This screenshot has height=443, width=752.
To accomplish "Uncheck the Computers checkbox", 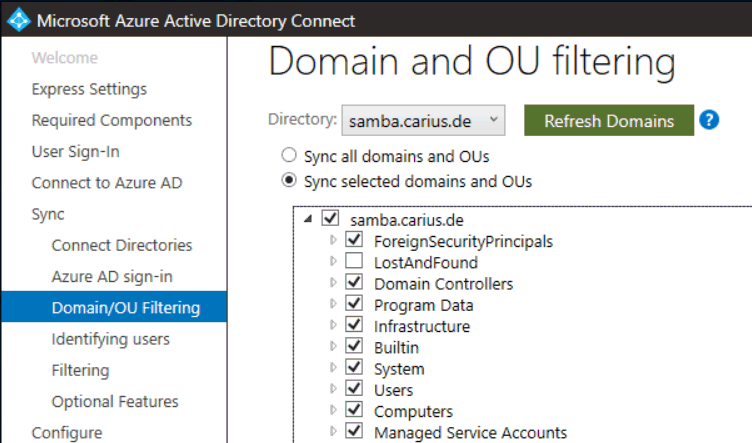I will coord(354,409).
